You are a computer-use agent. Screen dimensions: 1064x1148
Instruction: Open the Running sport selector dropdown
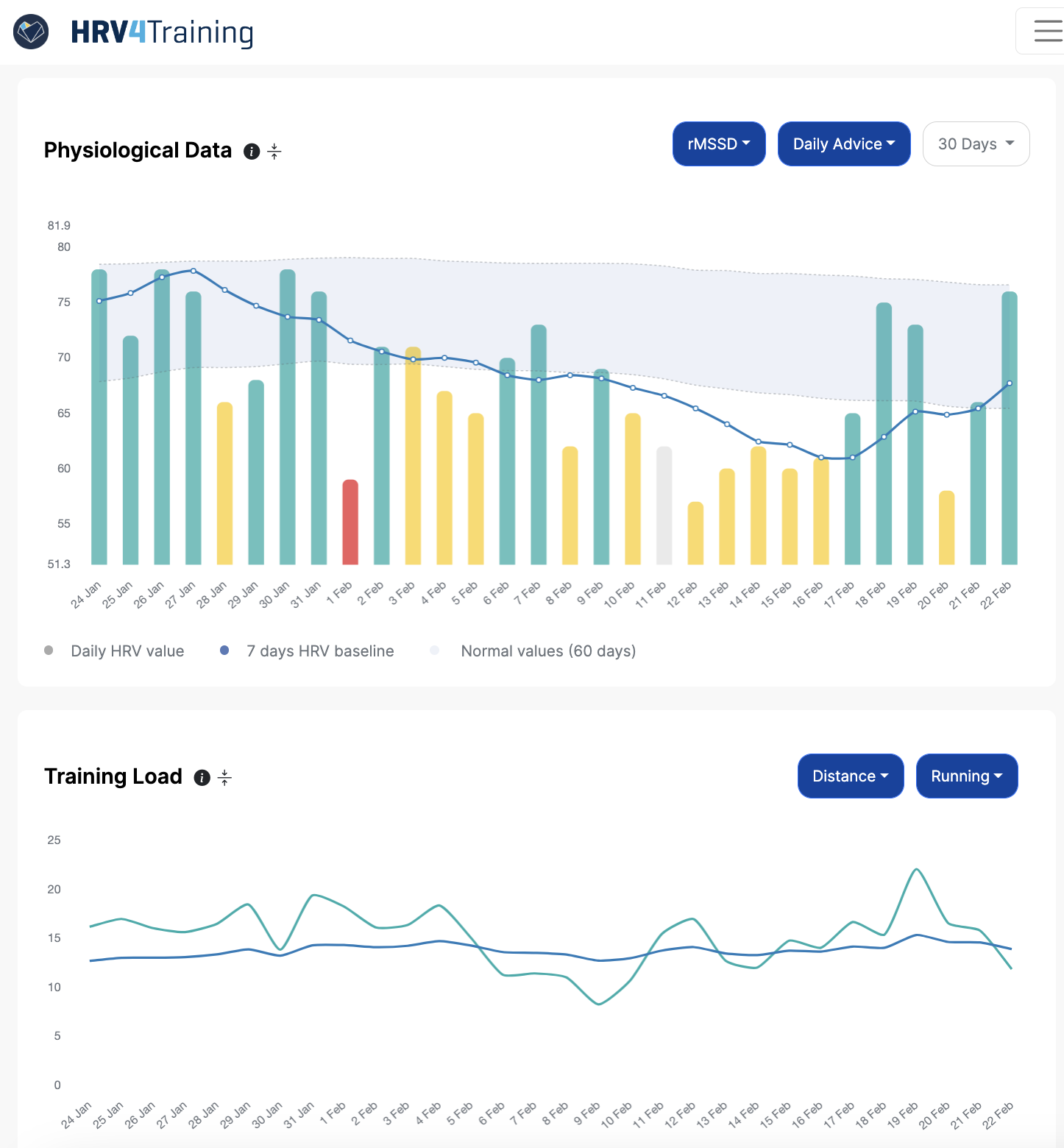point(966,776)
